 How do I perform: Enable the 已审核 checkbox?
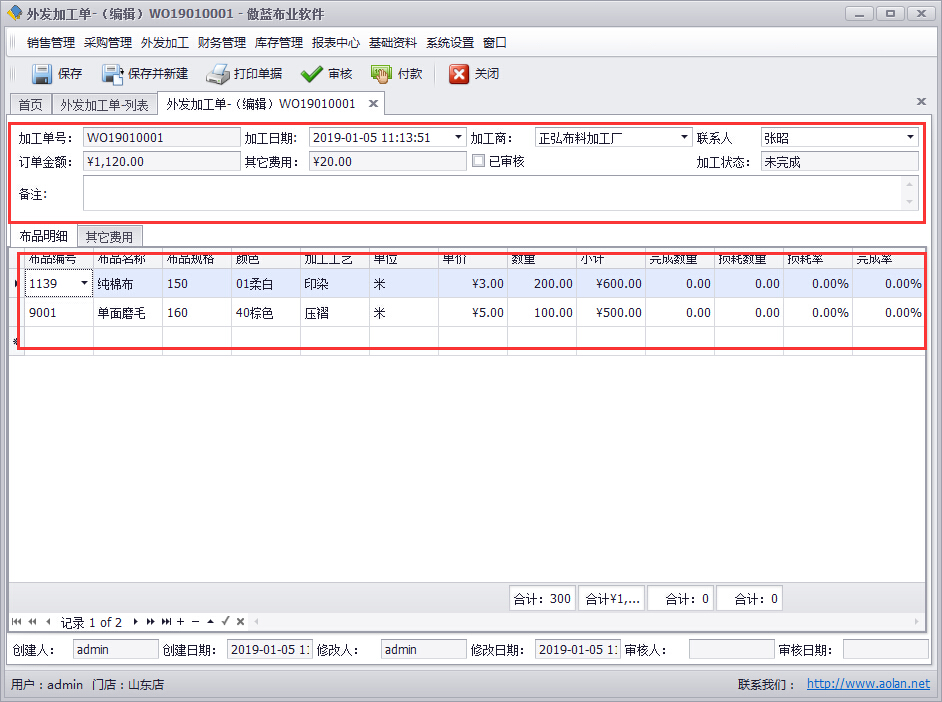[x=477, y=160]
